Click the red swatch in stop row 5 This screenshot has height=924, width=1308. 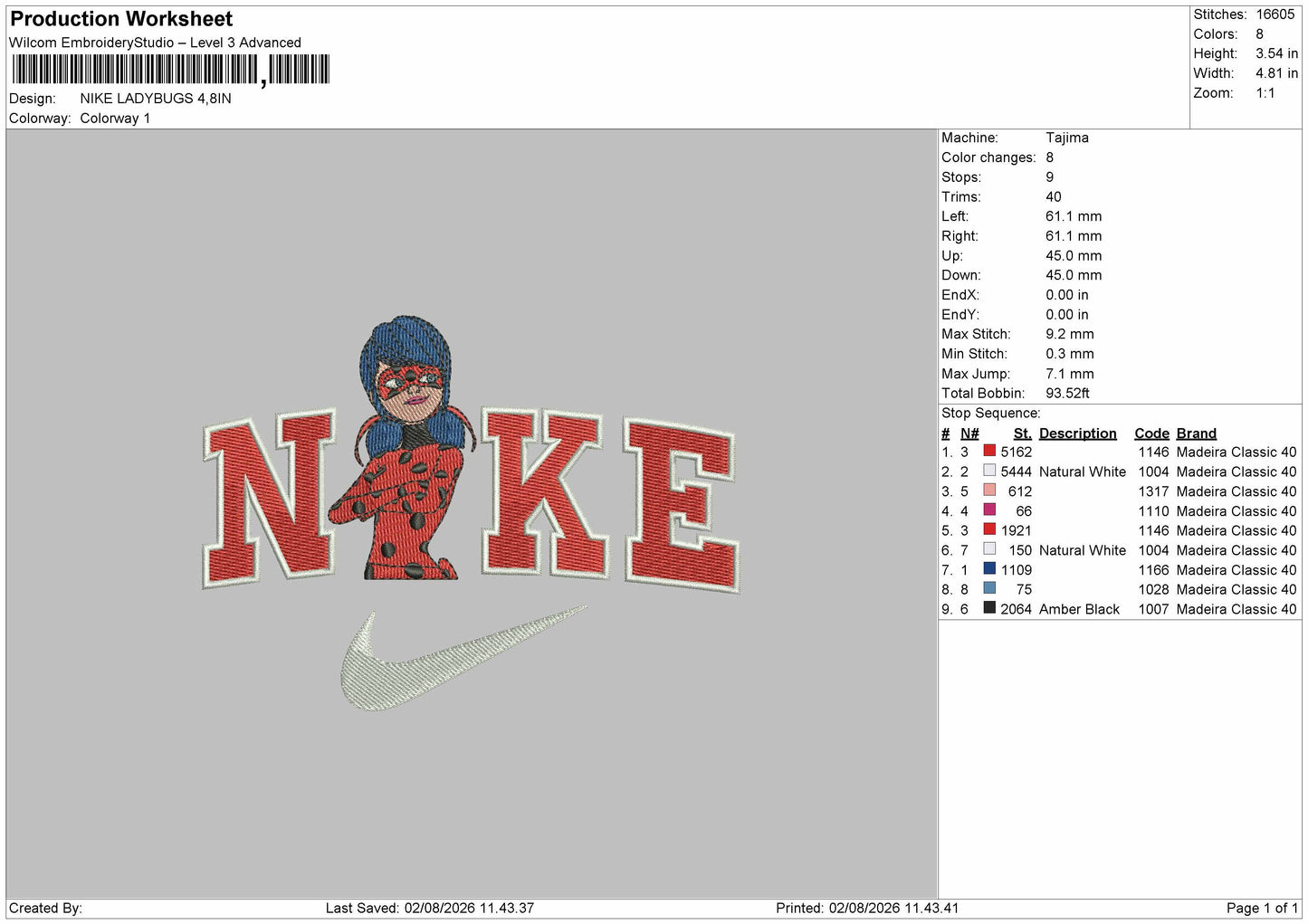(989, 530)
